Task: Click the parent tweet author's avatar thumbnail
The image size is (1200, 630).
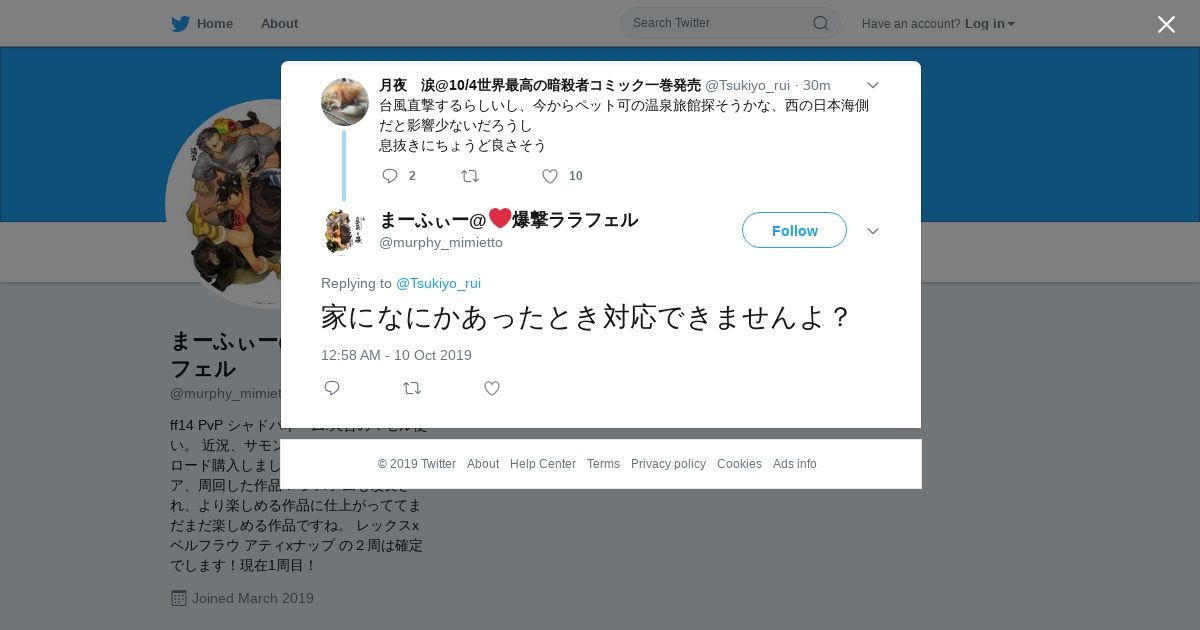Action: pyautogui.click(x=345, y=102)
